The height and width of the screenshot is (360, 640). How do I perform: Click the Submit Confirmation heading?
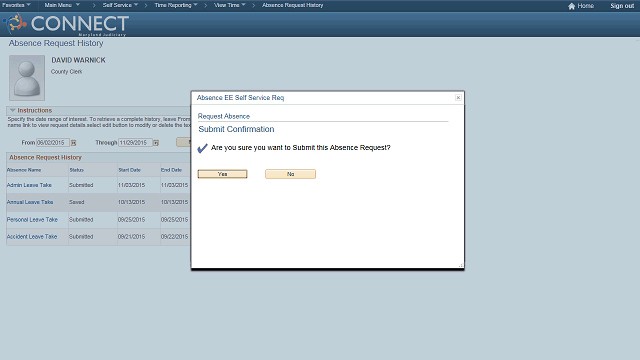click(236, 129)
